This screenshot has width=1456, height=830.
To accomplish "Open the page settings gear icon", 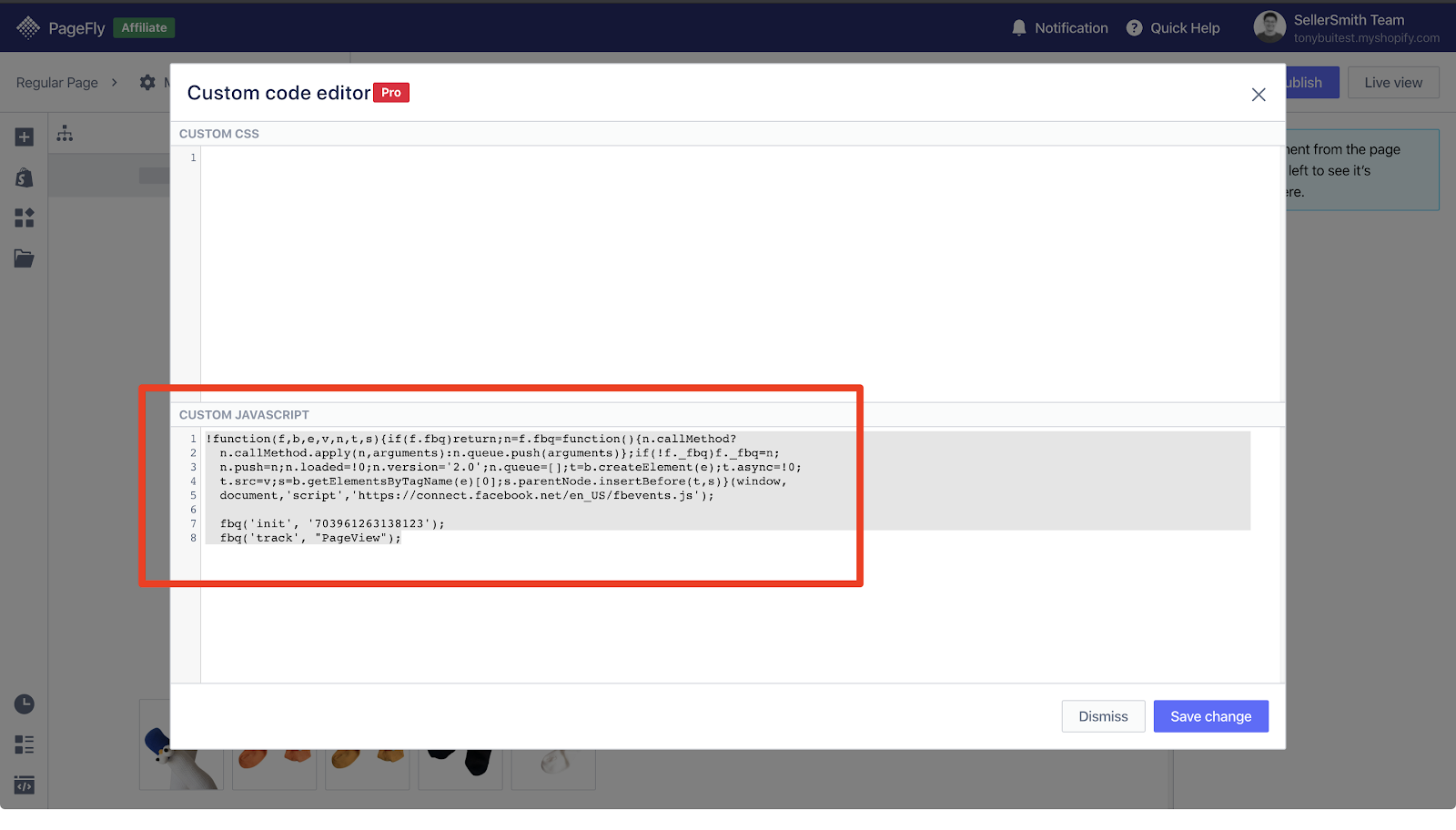I will pos(147,83).
